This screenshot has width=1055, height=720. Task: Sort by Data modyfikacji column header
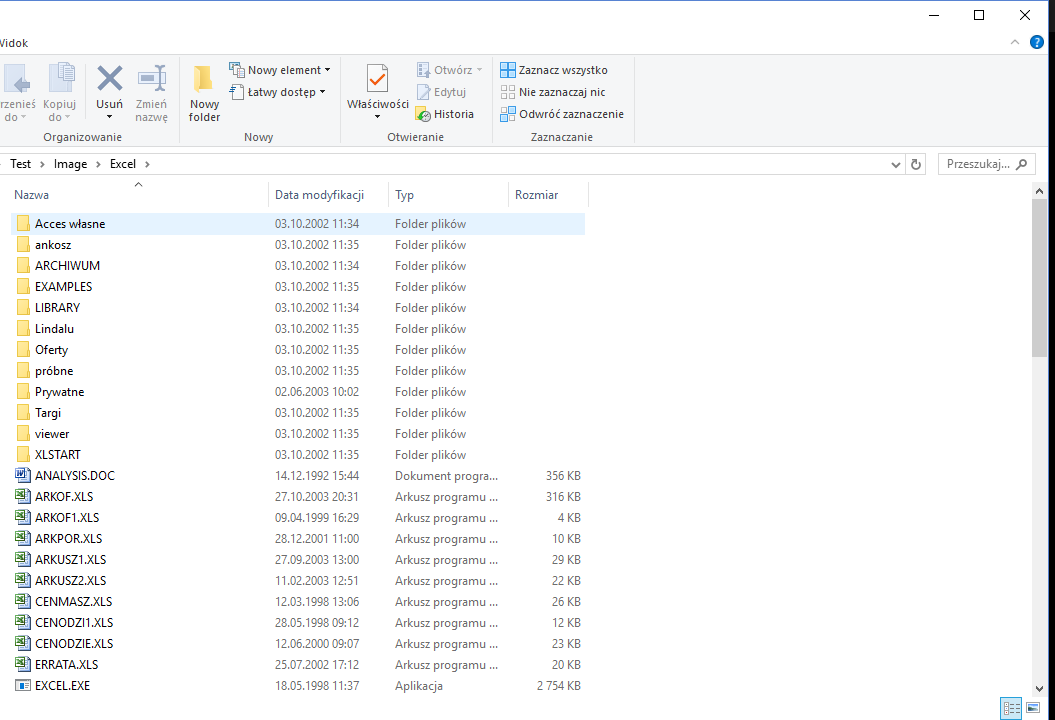pyautogui.click(x=318, y=195)
